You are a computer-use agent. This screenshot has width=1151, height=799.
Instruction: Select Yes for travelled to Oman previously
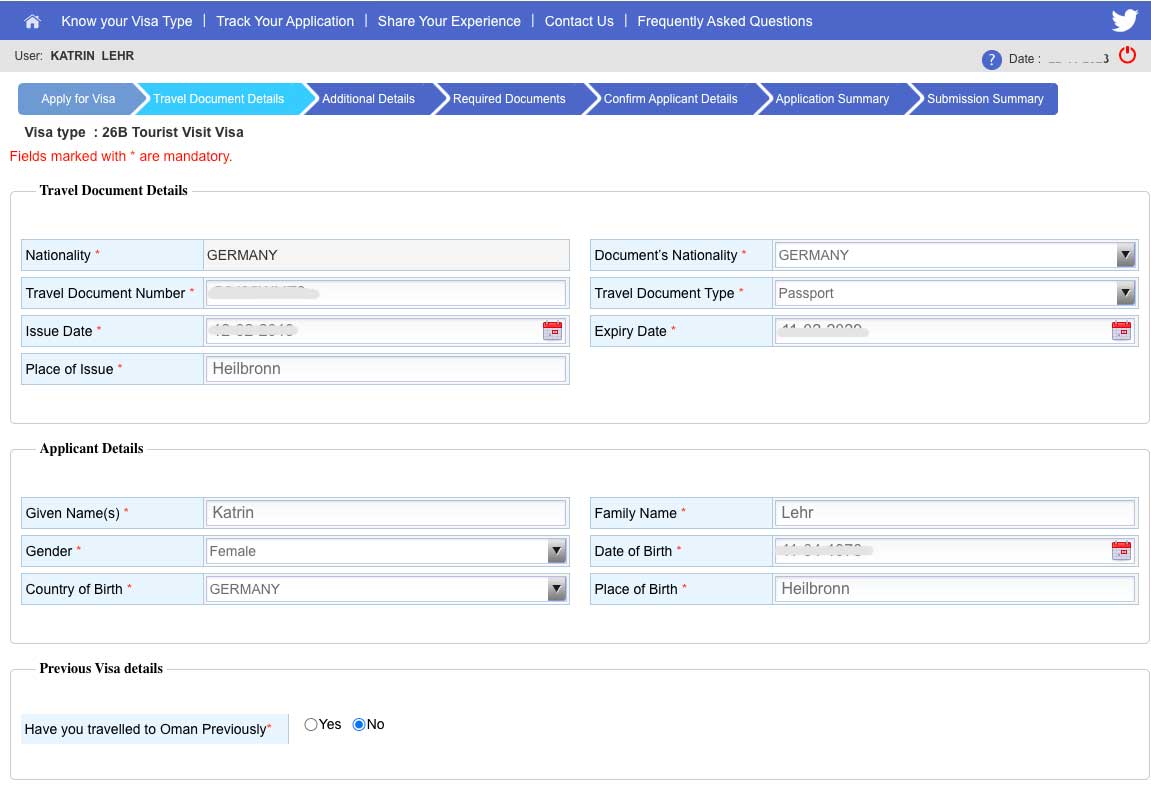click(311, 725)
